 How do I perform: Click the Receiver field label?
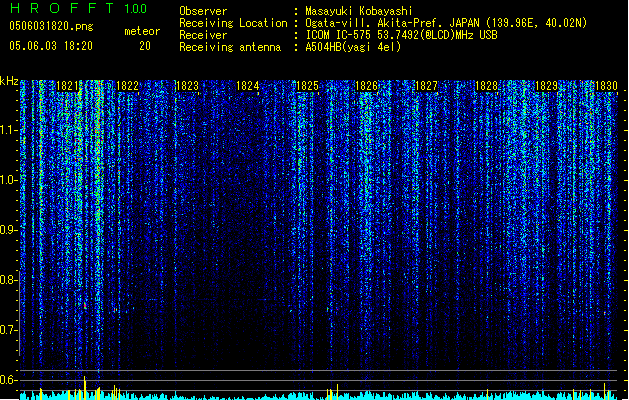pyautogui.click(x=203, y=35)
